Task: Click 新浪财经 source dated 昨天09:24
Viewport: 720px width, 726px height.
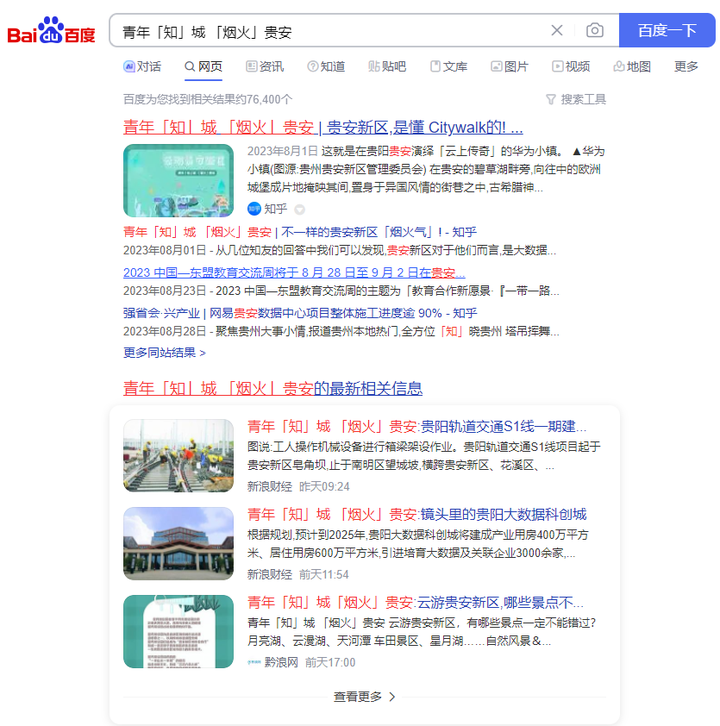Action: click(x=269, y=487)
